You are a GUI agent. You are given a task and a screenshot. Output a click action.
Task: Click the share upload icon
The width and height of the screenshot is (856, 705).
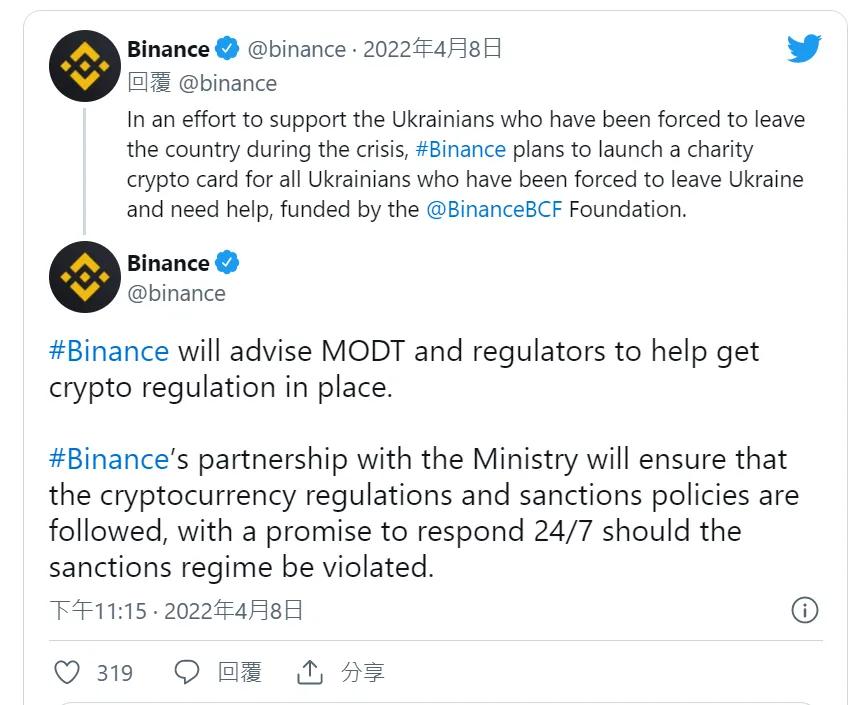point(310,672)
